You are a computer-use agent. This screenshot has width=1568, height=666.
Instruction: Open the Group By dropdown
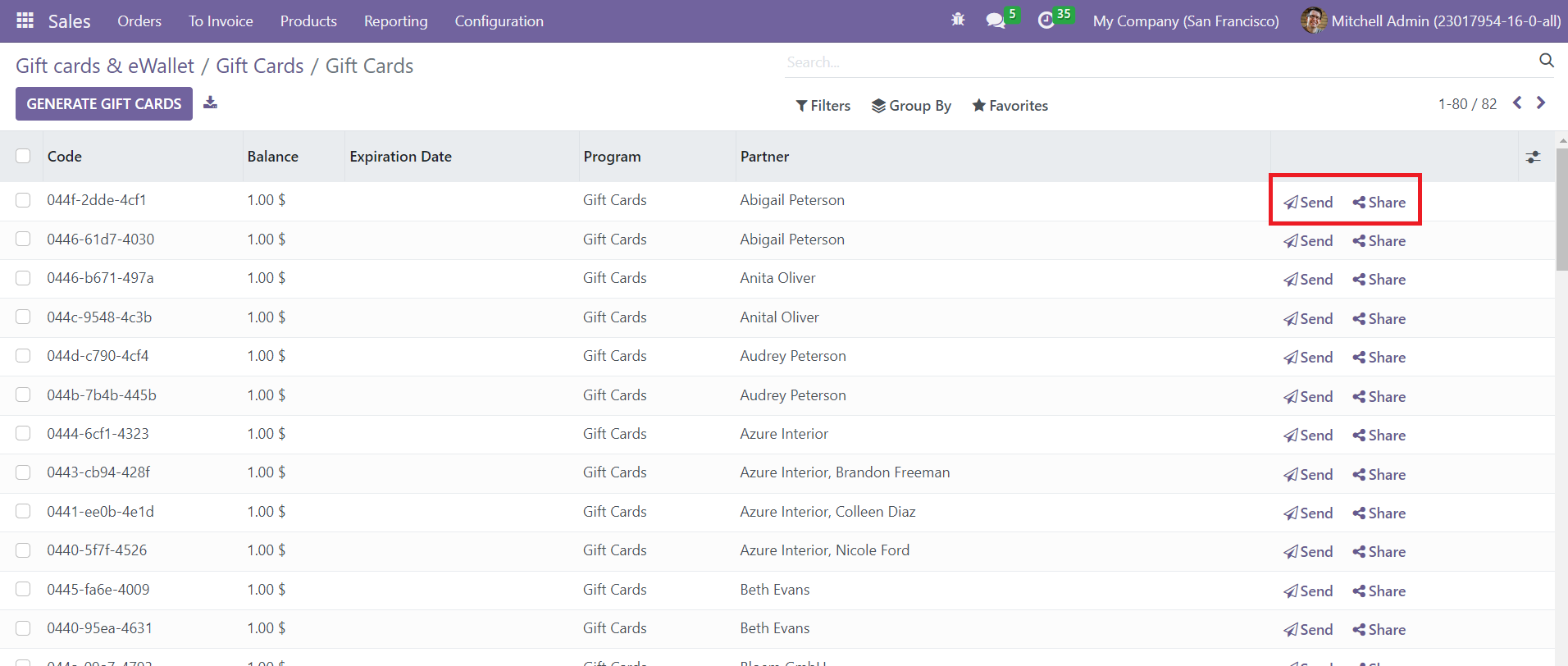tap(911, 106)
